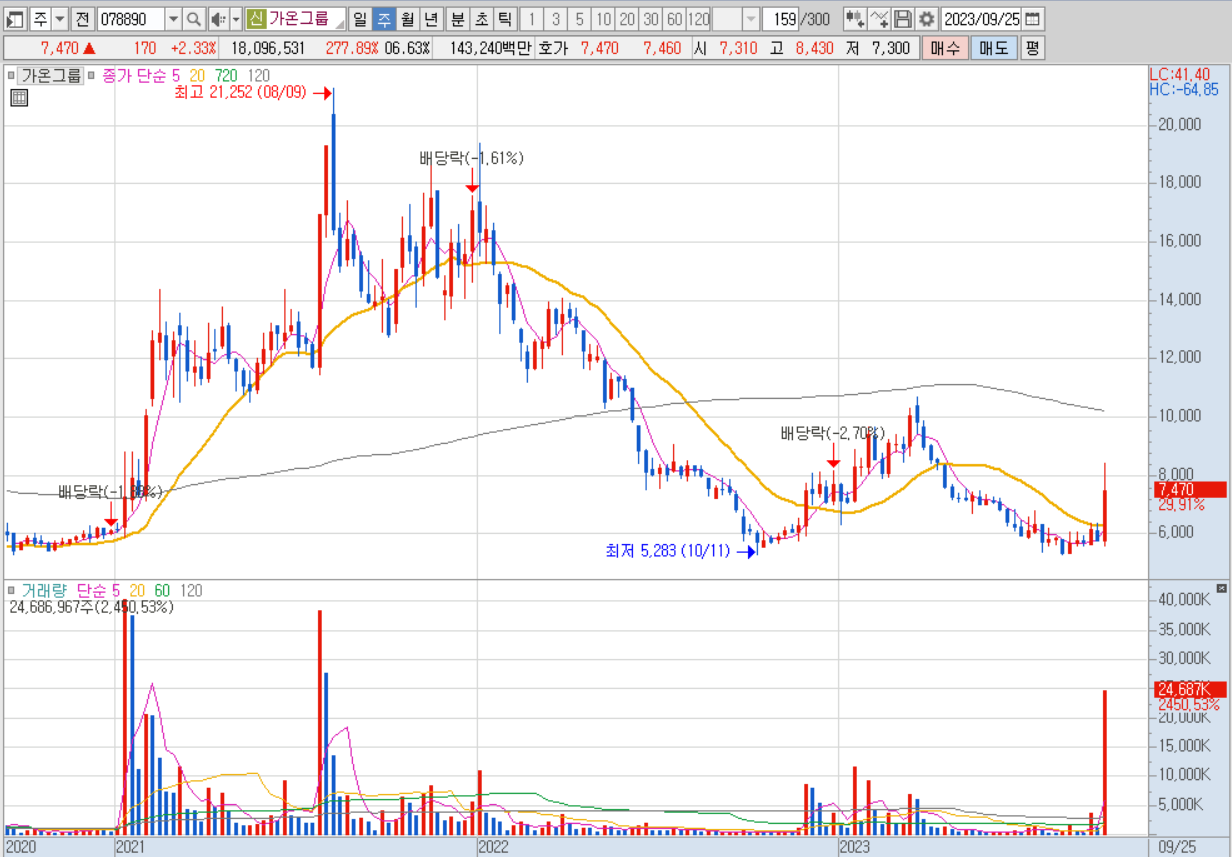
Task: Click the 전 button beside stock code
Action: [83, 19]
